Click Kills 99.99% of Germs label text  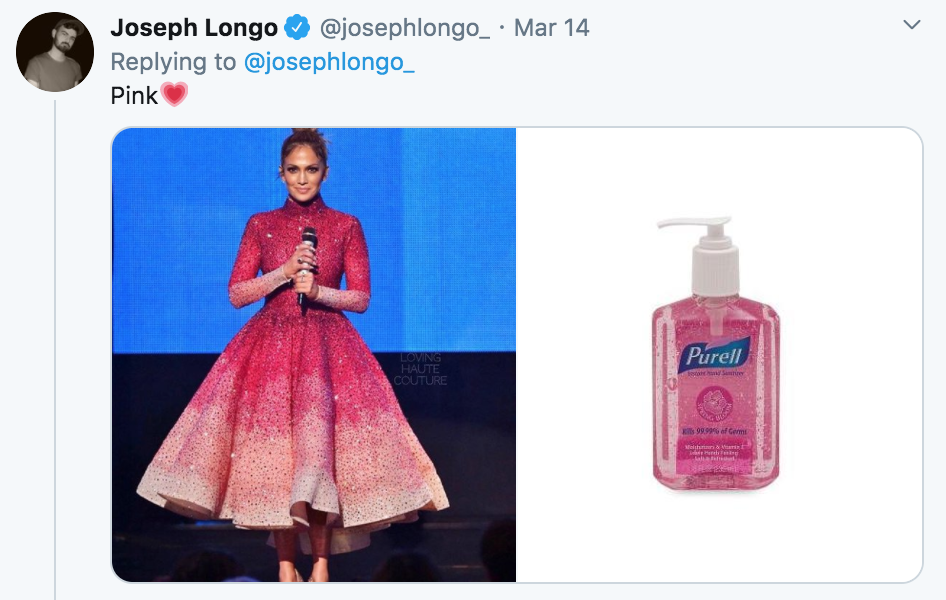click(715, 431)
